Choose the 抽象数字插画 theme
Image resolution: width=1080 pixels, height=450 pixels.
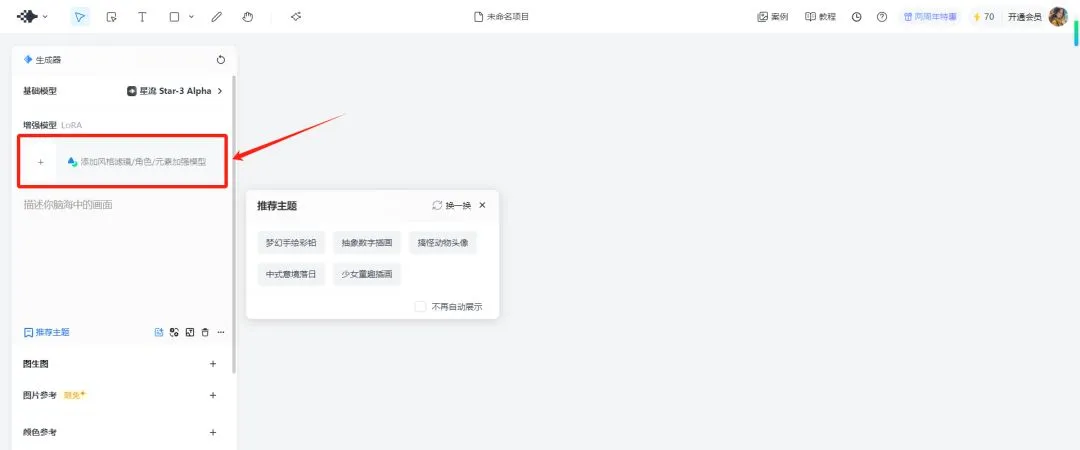pos(366,243)
